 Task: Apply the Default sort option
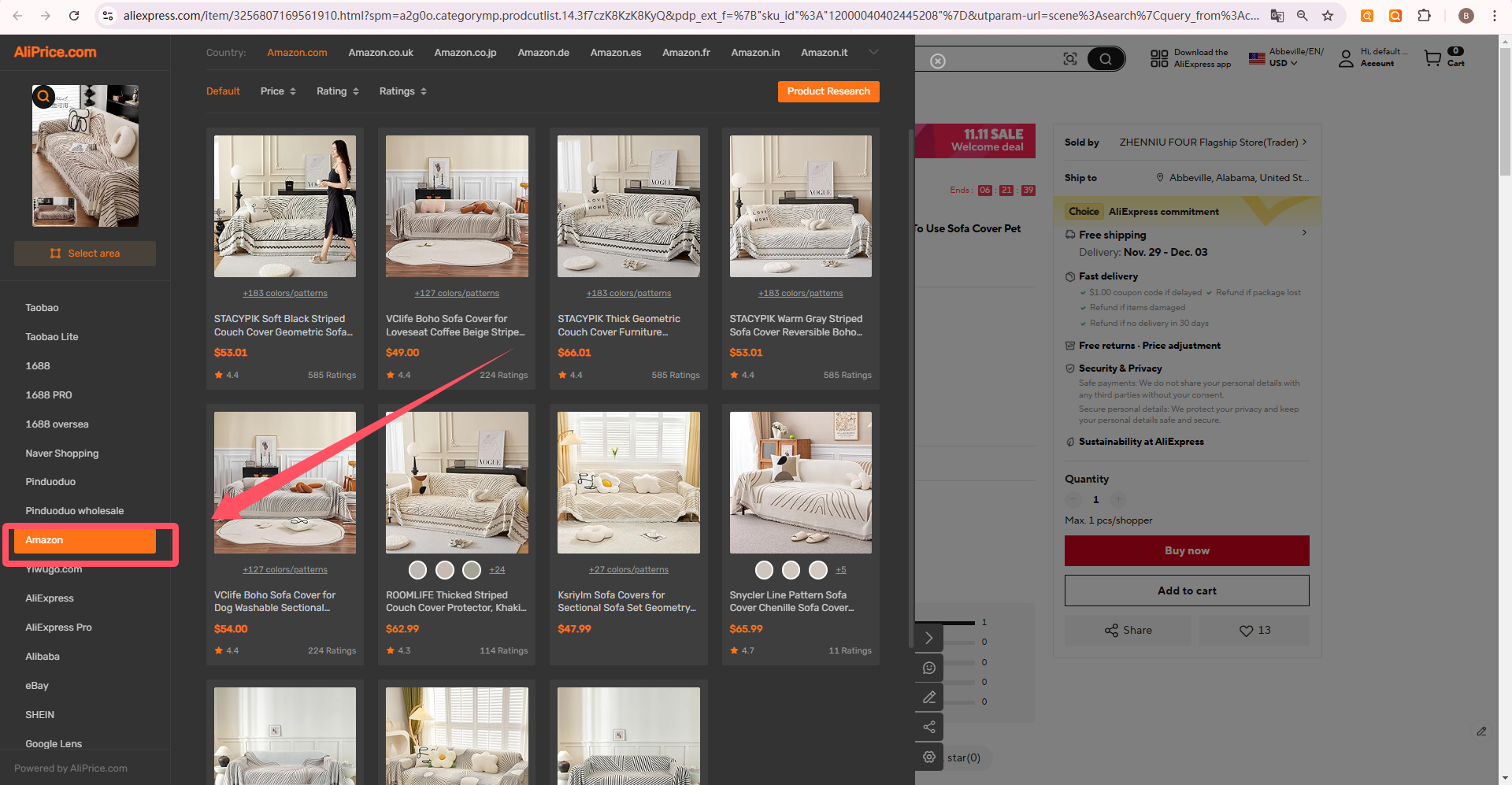coord(223,91)
